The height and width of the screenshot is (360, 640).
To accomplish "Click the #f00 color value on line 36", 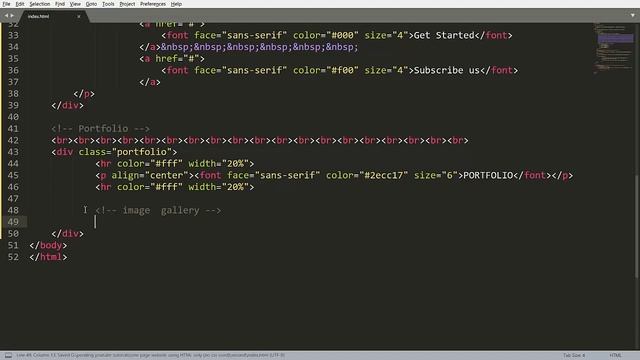I will (x=342, y=70).
